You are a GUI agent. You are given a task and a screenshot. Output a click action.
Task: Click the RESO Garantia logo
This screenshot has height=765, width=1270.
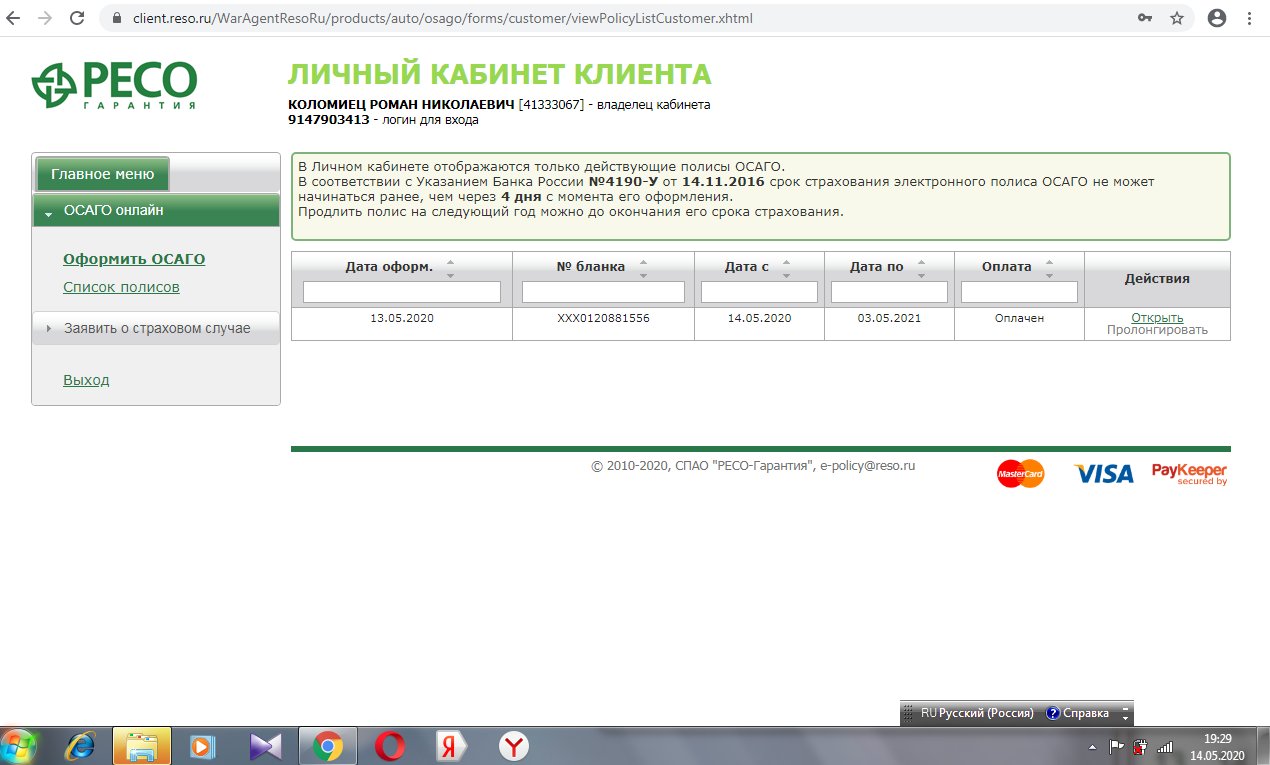(x=114, y=85)
